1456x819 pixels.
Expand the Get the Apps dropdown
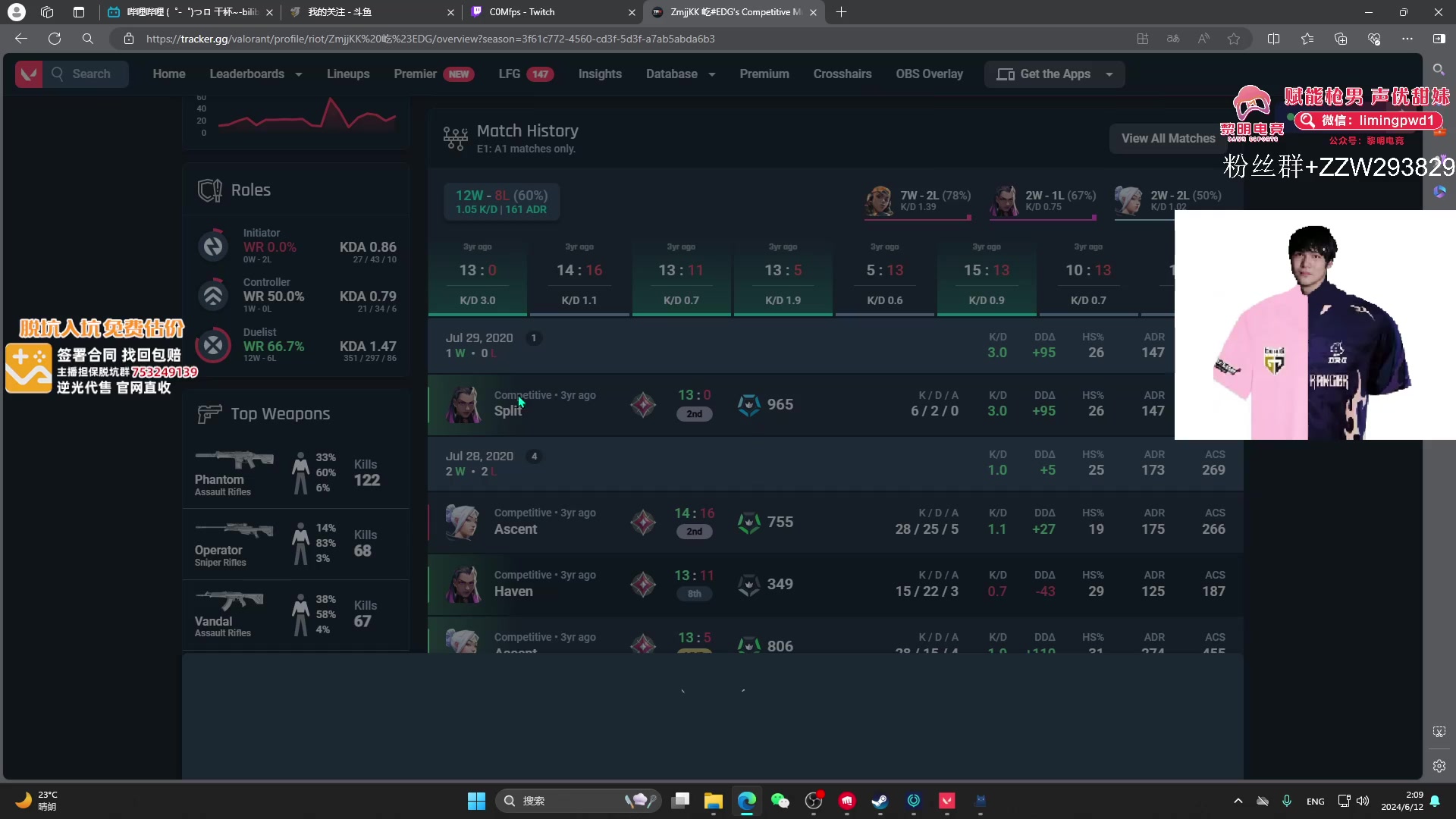1054,74
